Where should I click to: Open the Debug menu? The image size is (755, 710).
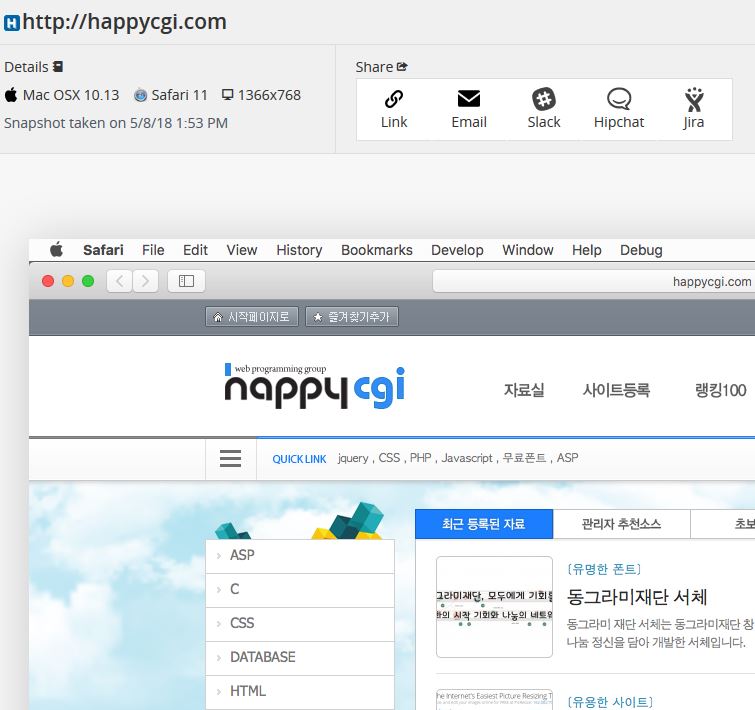(641, 250)
